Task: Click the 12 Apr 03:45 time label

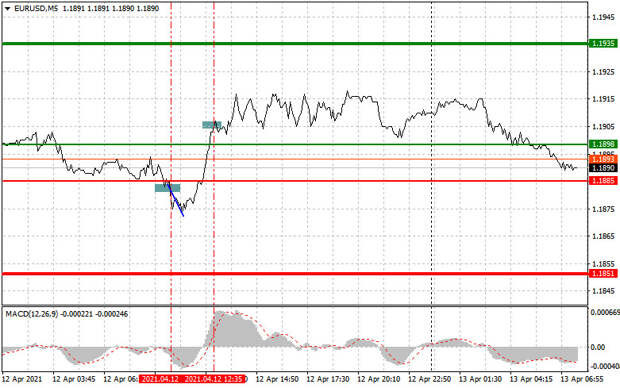Action: tap(74, 379)
